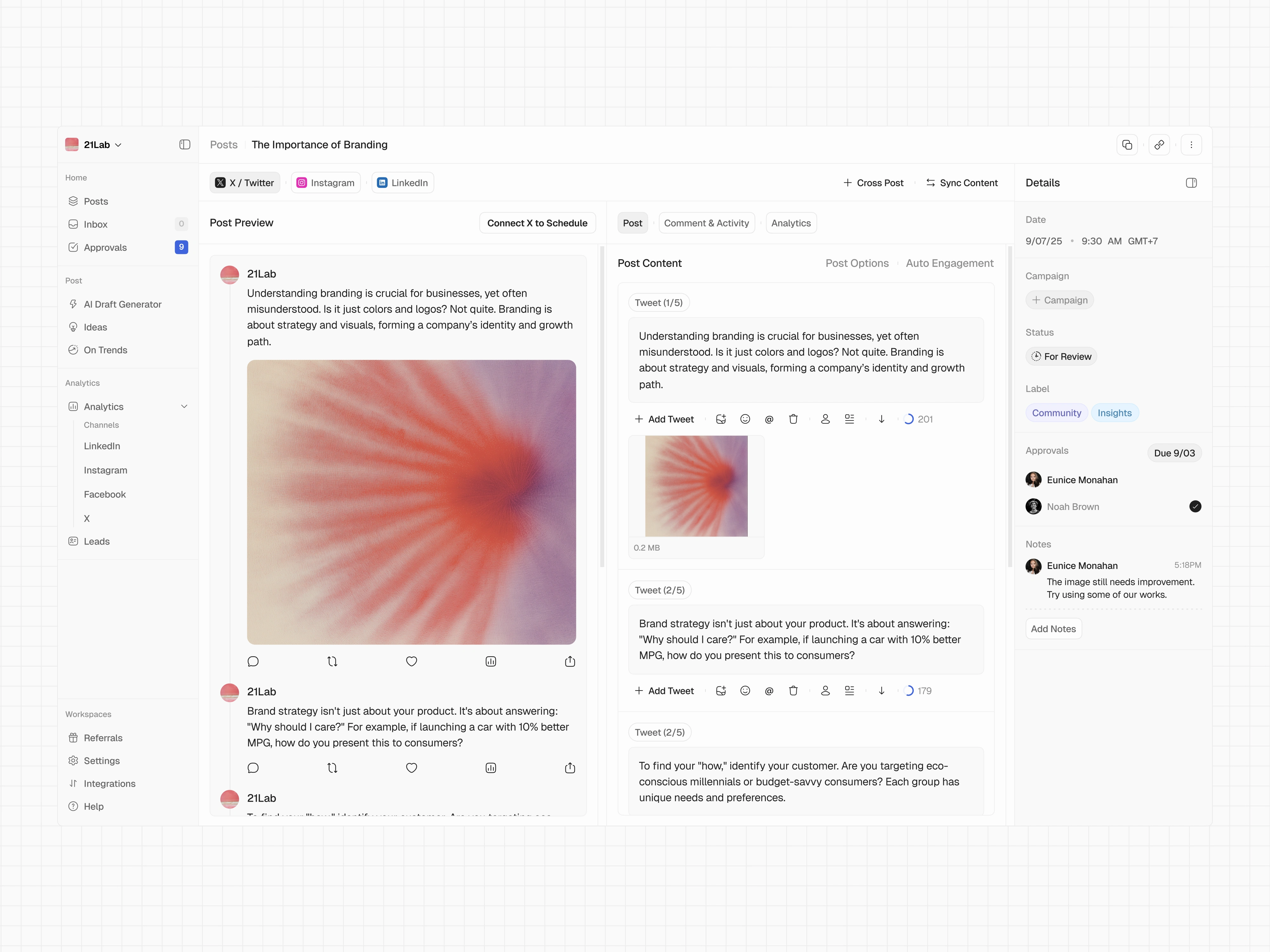The height and width of the screenshot is (952, 1270).
Task: Click share icon on the first preview tweet
Action: (x=570, y=662)
